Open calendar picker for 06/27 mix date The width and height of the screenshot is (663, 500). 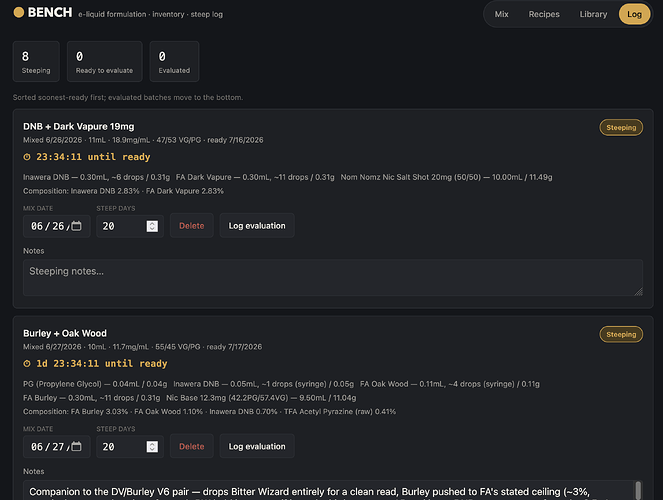[77, 446]
